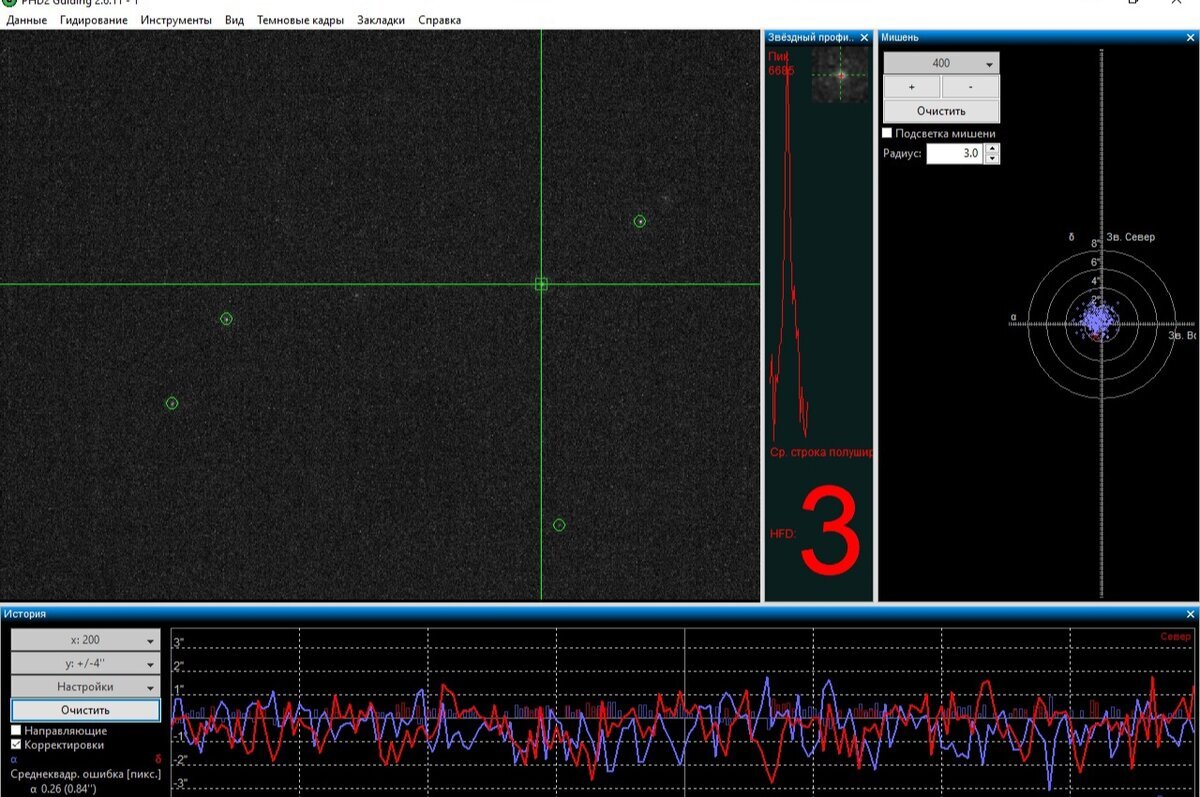Close the Звёздный профиль panel
Image resolution: width=1200 pixels, height=797 pixels.
[x=865, y=37]
